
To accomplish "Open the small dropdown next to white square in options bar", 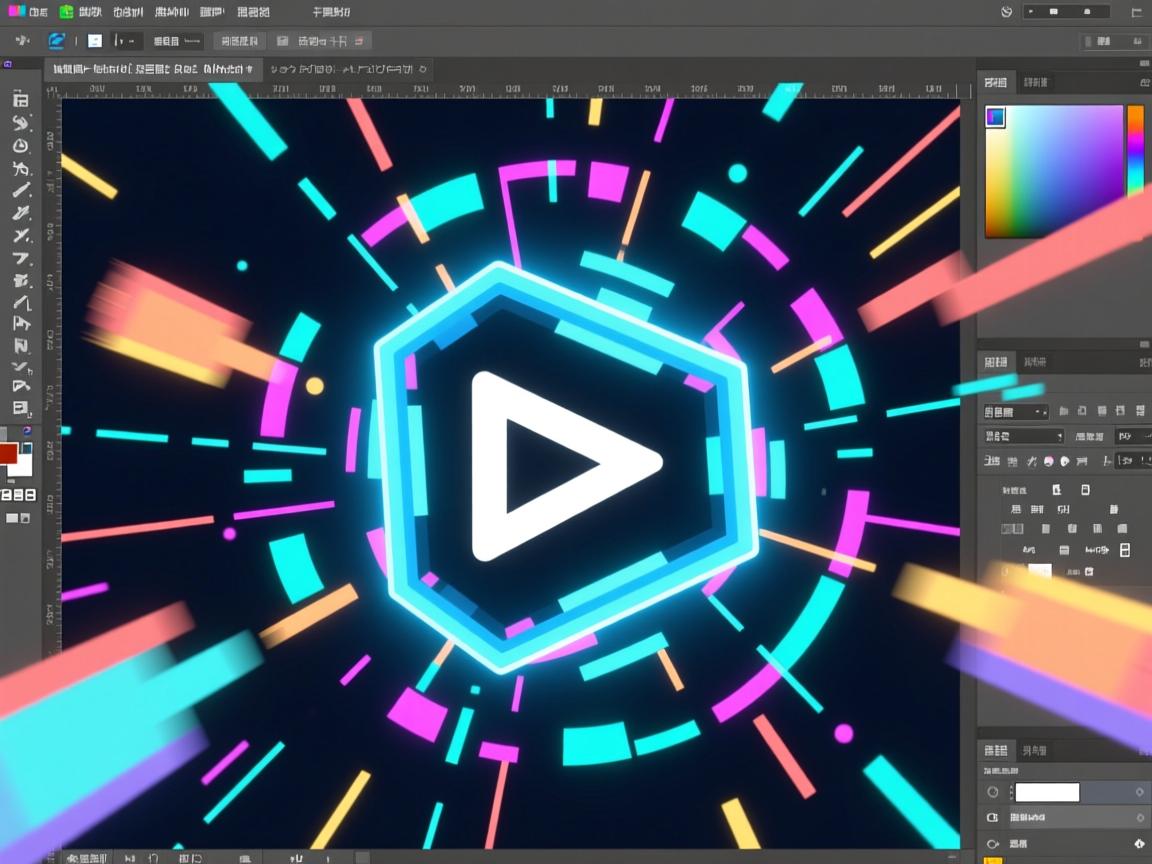I will coord(127,41).
